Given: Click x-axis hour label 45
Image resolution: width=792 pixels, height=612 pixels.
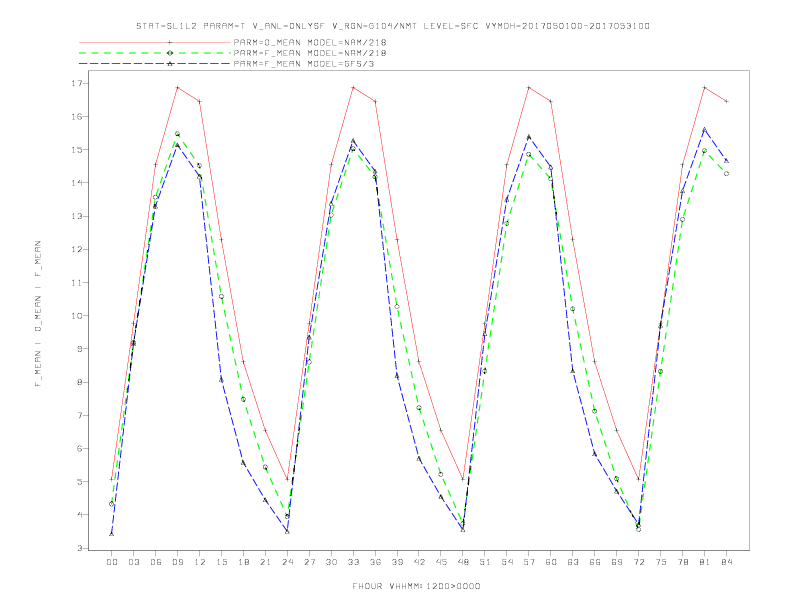Looking at the screenshot, I should click(x=441, y=562).
